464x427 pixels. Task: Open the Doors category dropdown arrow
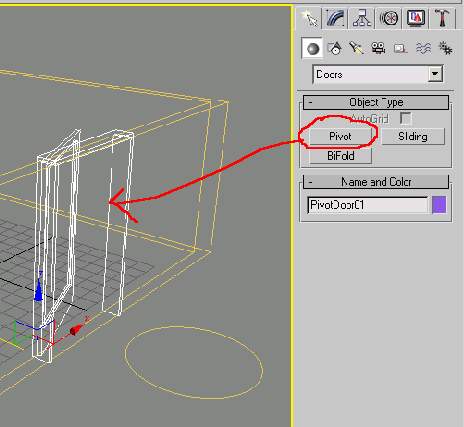tap(435, 74)
